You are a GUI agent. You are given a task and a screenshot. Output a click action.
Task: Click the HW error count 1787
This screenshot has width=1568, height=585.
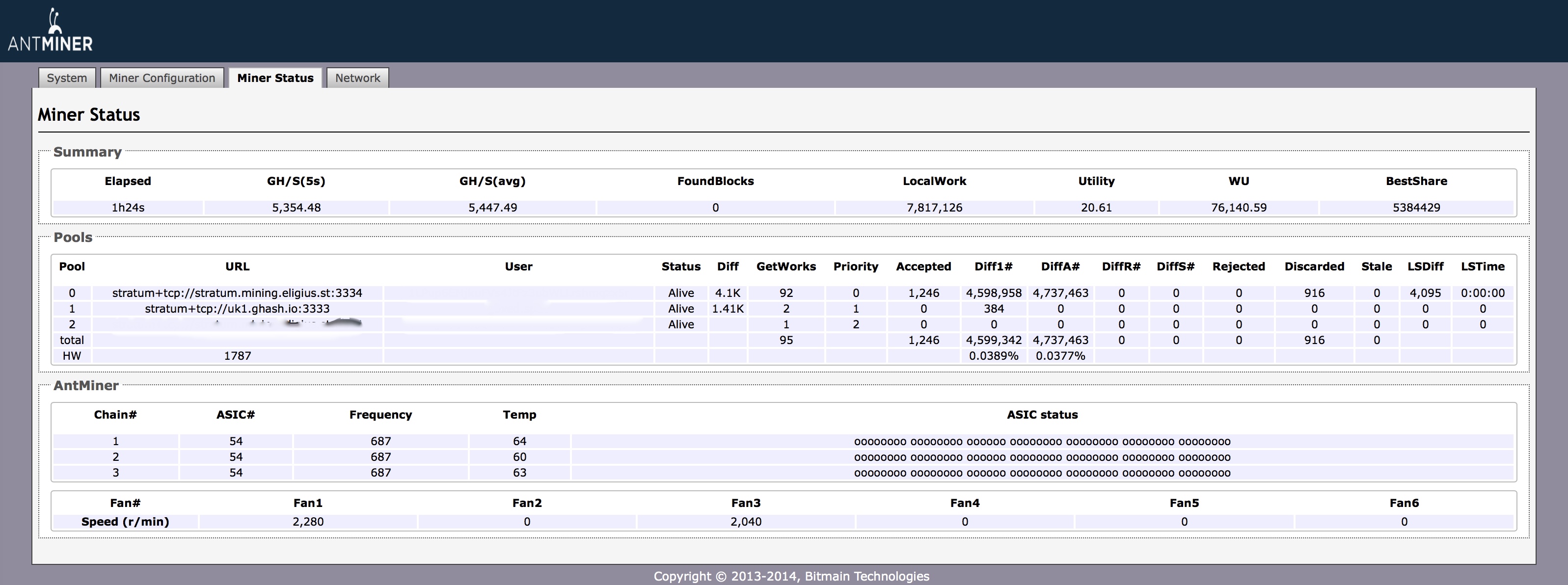click(x=238, y=356)
